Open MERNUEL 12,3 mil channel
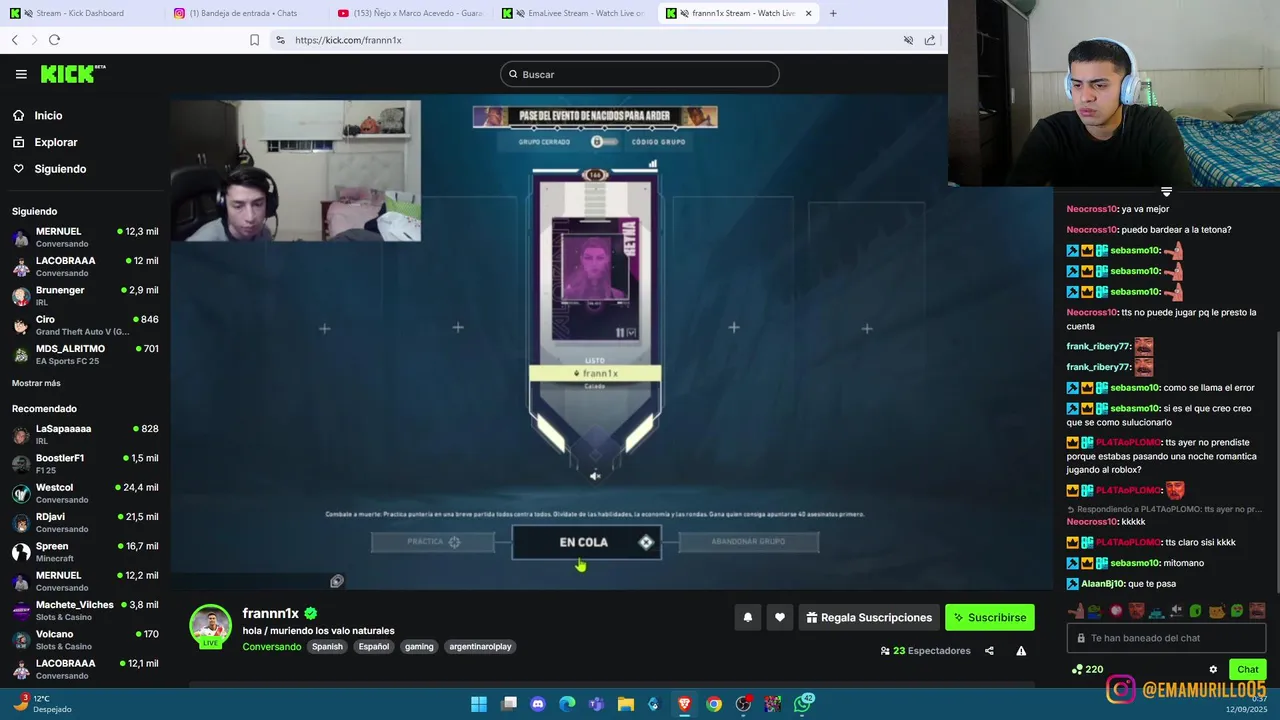1280x720 pixels. click(x=85, y=237)
